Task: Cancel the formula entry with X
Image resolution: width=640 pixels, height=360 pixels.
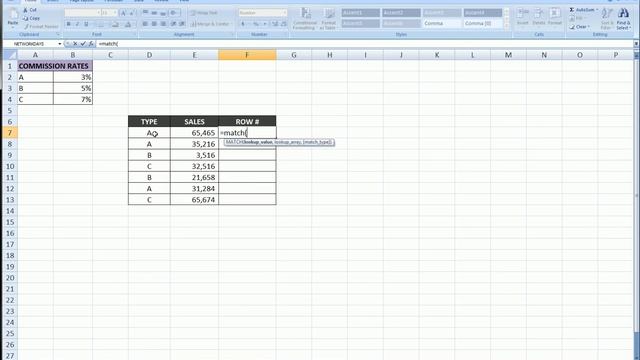Action: (x=75, y=44)
